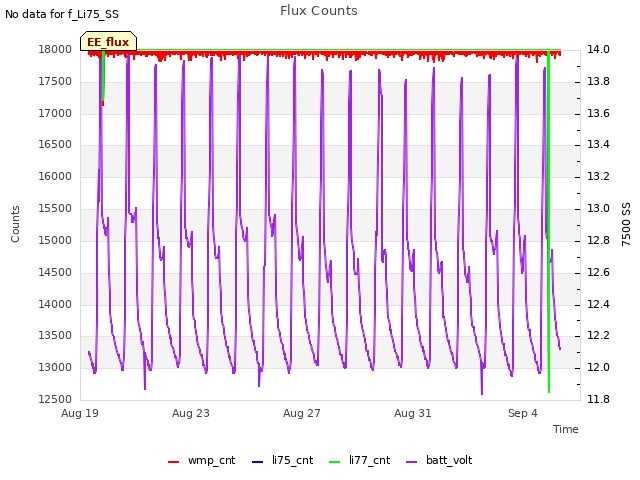The image size is (640, 480).
Task: Click the 14000 left axis tick label
Action: [x=55, y=304]
